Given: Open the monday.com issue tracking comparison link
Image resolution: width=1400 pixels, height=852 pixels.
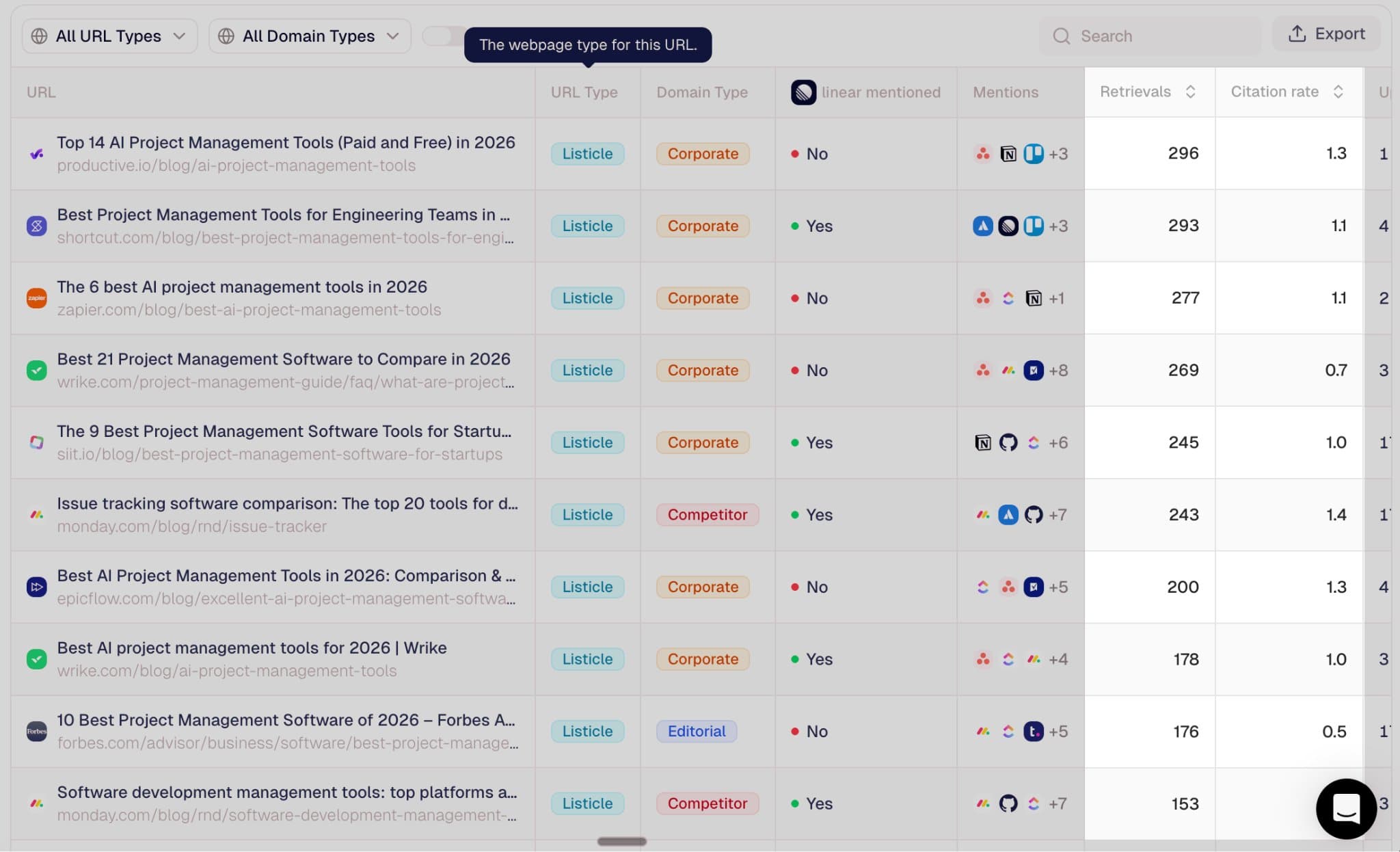Looking at the screenshot, I should click(x=287, y=503).
